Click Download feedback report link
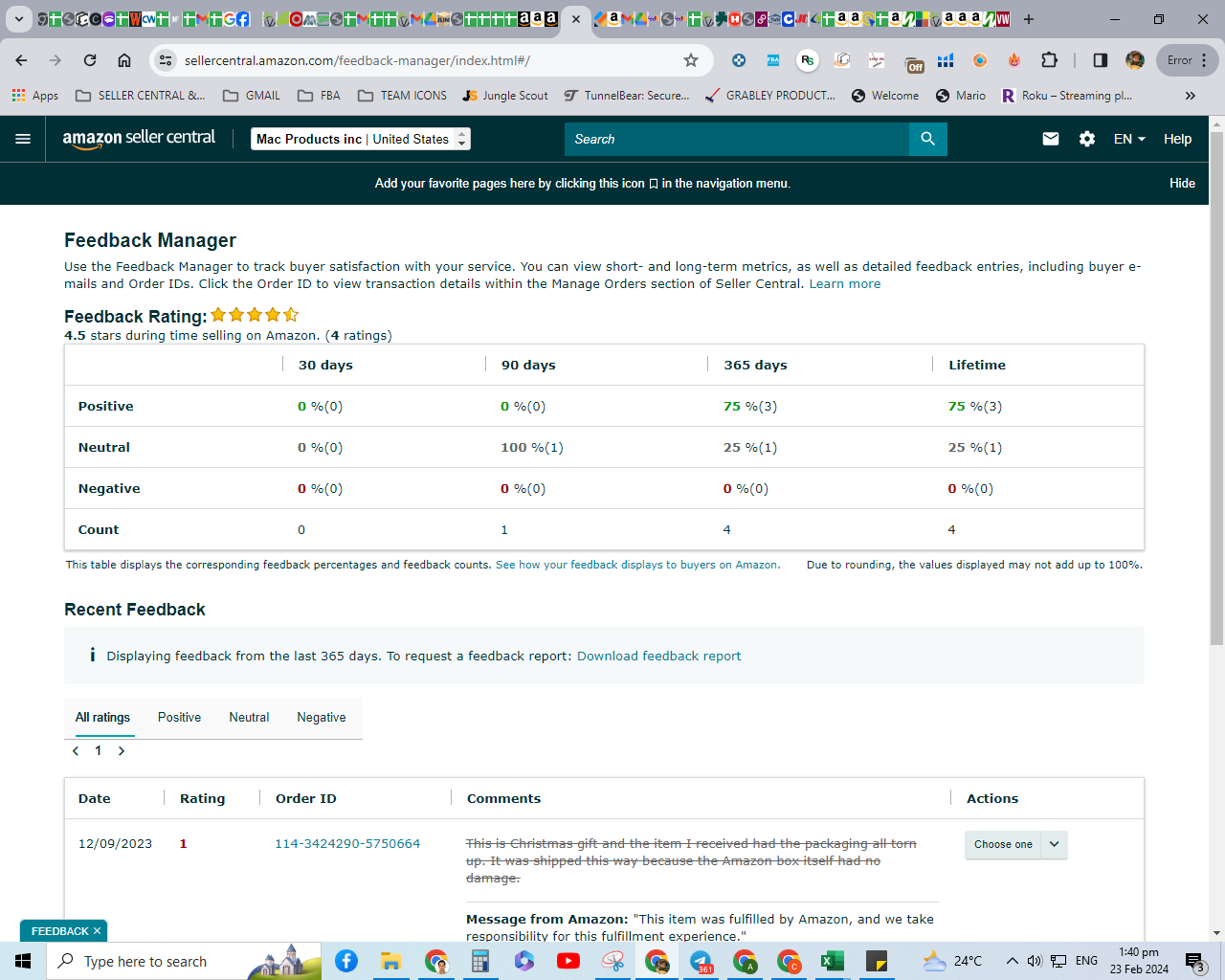The width and height of the screenshot is (1225, 980). (x=658, y=657)
